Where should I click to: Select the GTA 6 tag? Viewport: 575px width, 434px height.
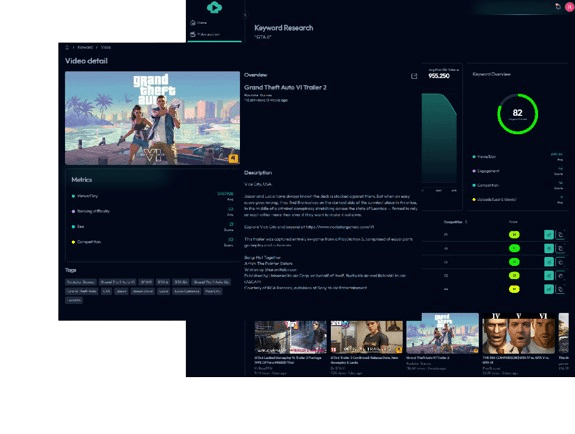pyautogui.click(x=163, y=282)
